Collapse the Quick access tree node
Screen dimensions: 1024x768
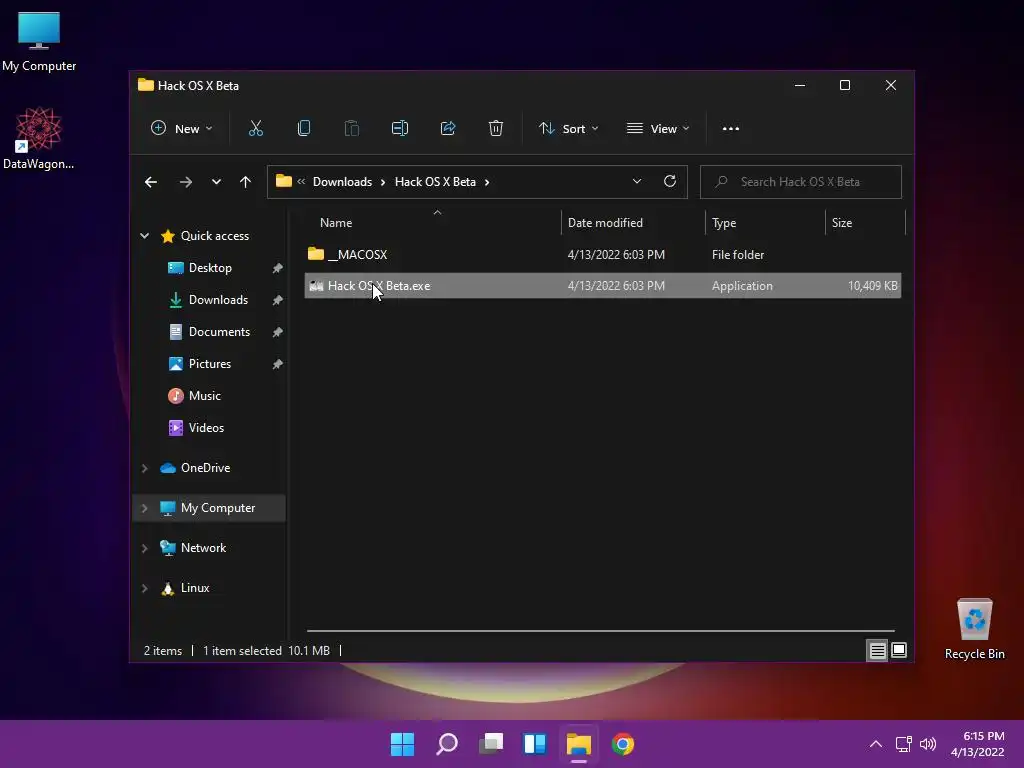pos(144,236)
